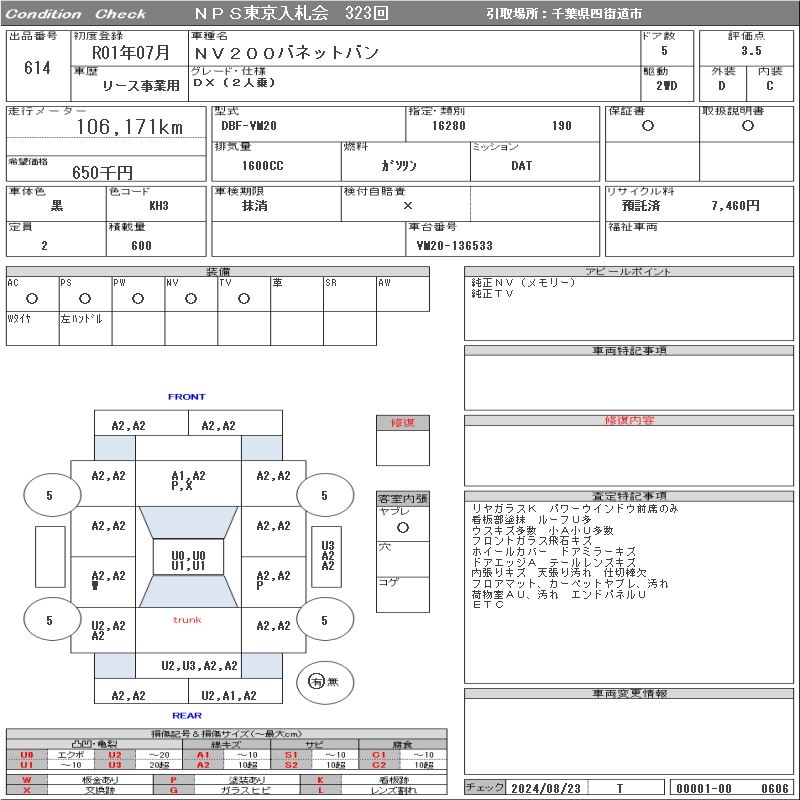Click the red 'trunk' label

click(x=187, y=620)
